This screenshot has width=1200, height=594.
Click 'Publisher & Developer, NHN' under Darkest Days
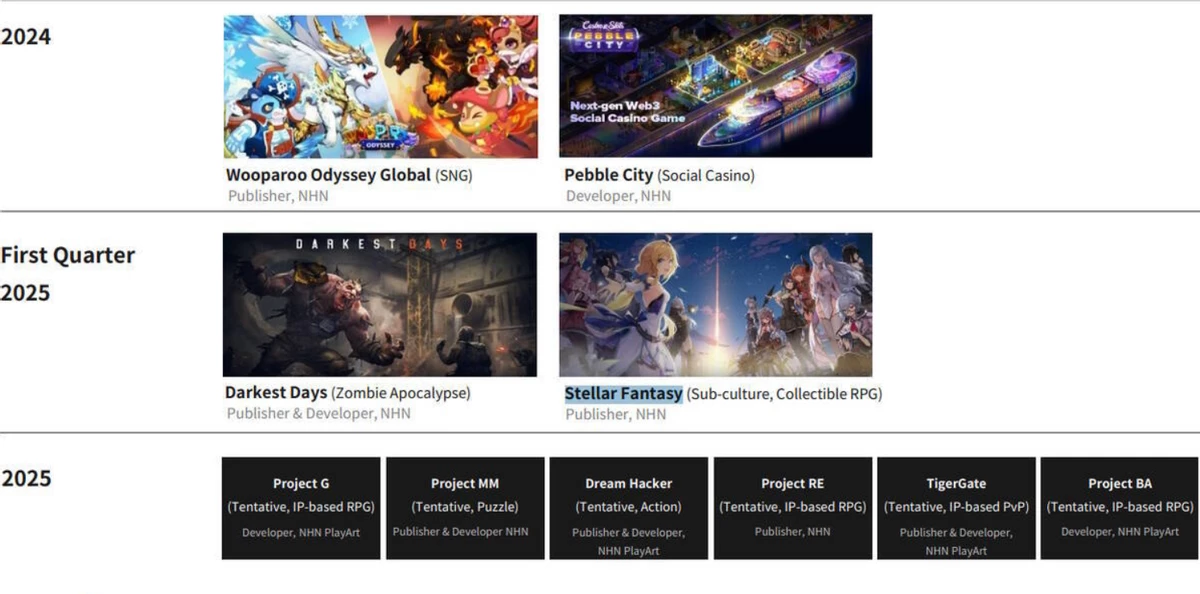(319, 414)
